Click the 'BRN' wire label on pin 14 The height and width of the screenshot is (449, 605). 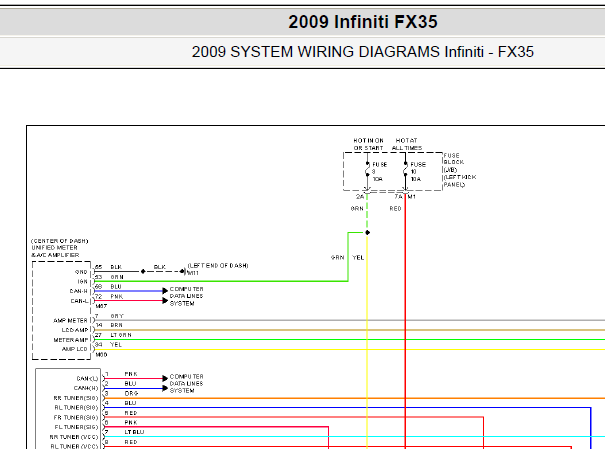117,325
